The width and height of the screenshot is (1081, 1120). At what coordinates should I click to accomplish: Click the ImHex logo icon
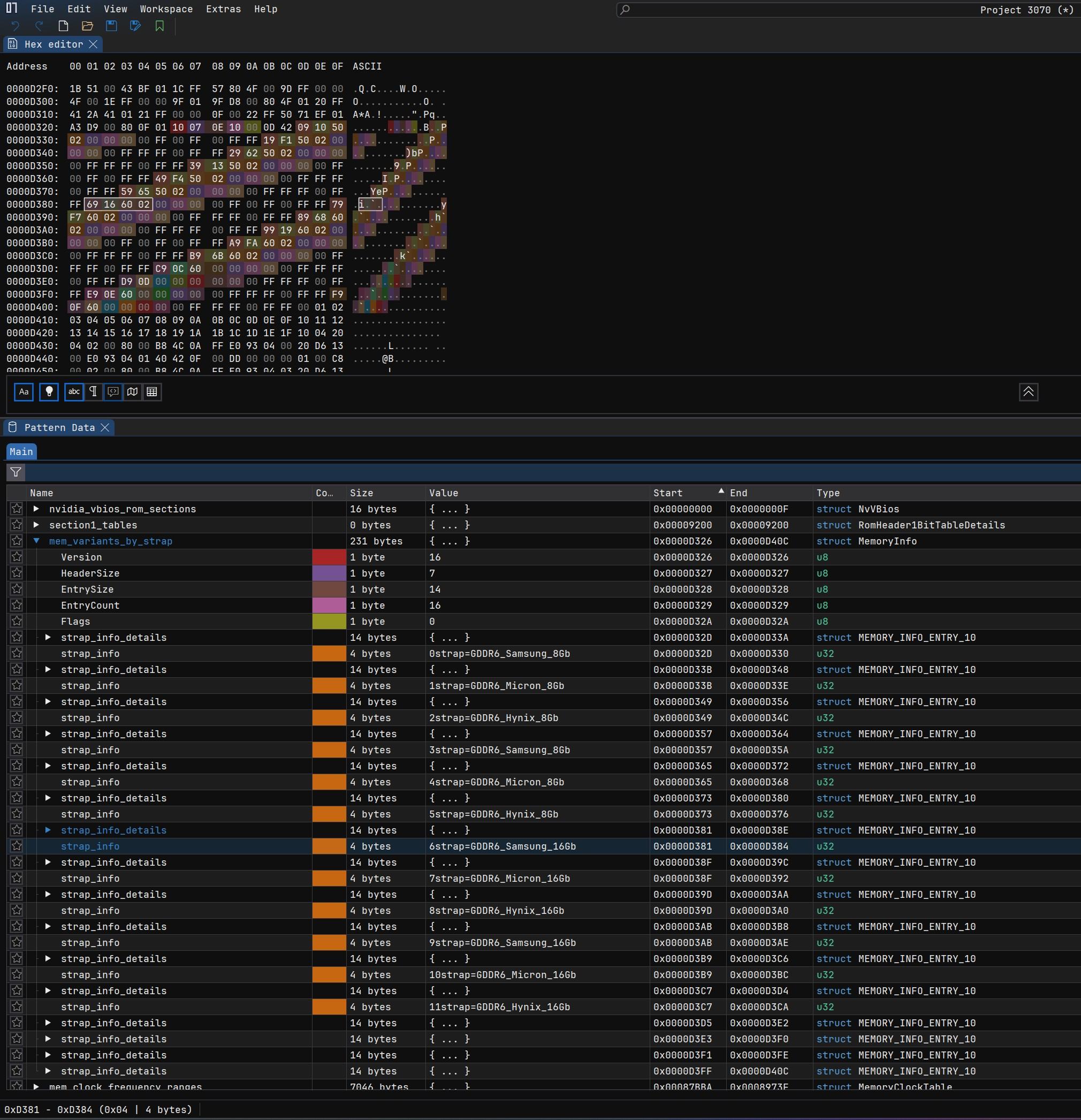click(x=11, y=9)
